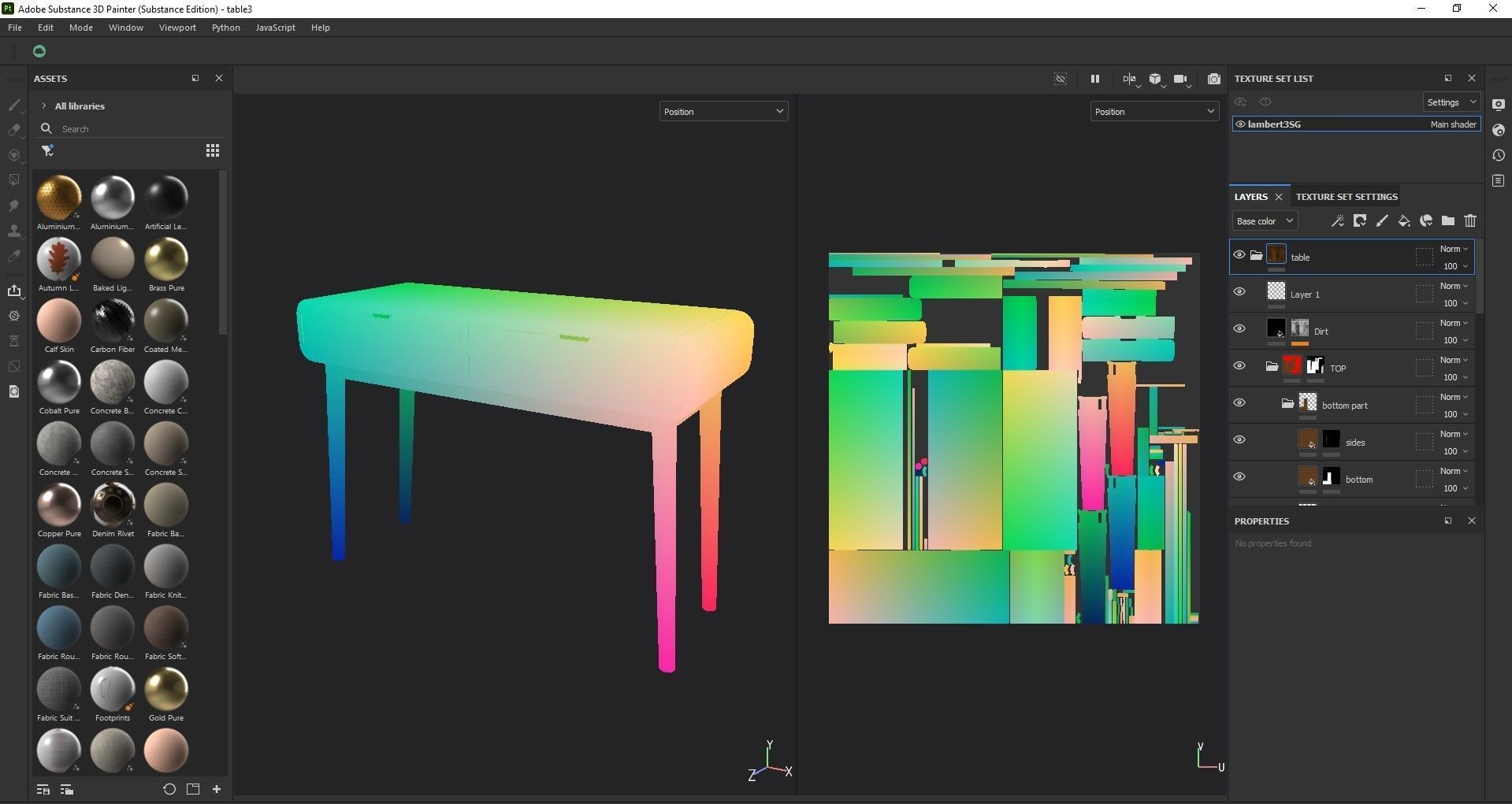Hide the bottom layer
Image resolution: width=1512 pixels, height=804 pixels.
click(x=1239, y=477)
